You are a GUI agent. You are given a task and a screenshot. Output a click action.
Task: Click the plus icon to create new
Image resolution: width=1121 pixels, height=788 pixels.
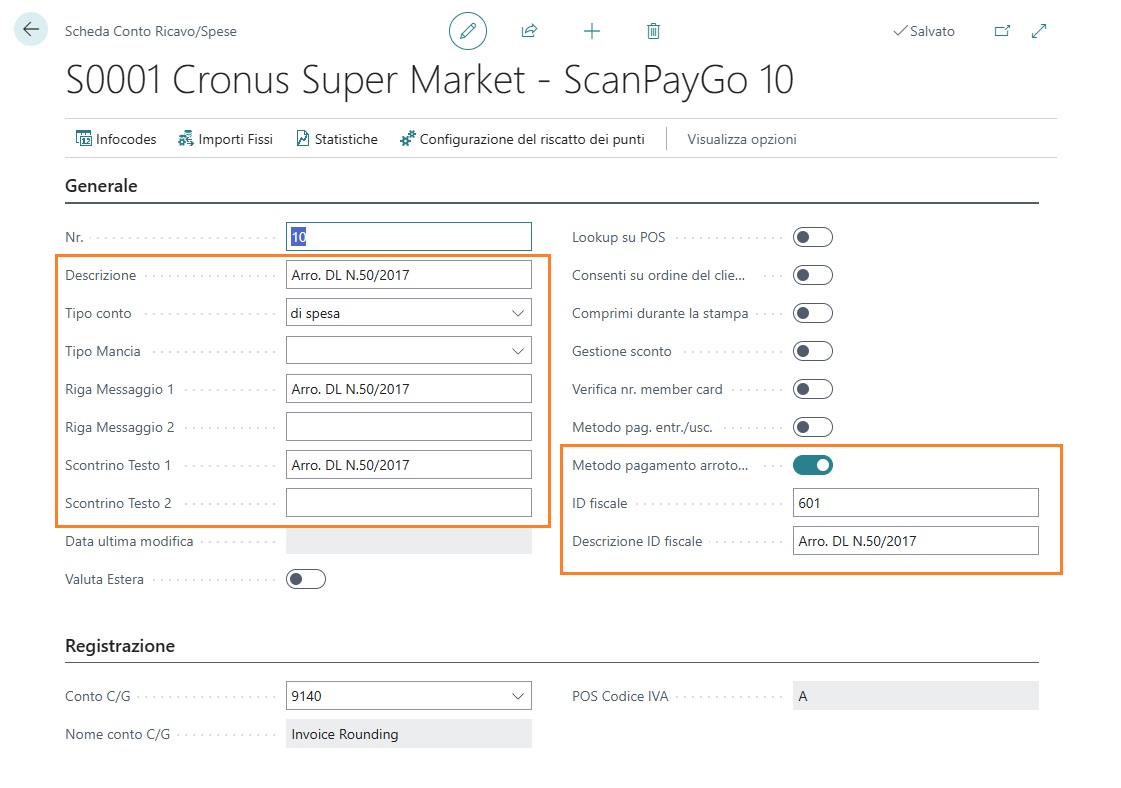coord(592,31)
